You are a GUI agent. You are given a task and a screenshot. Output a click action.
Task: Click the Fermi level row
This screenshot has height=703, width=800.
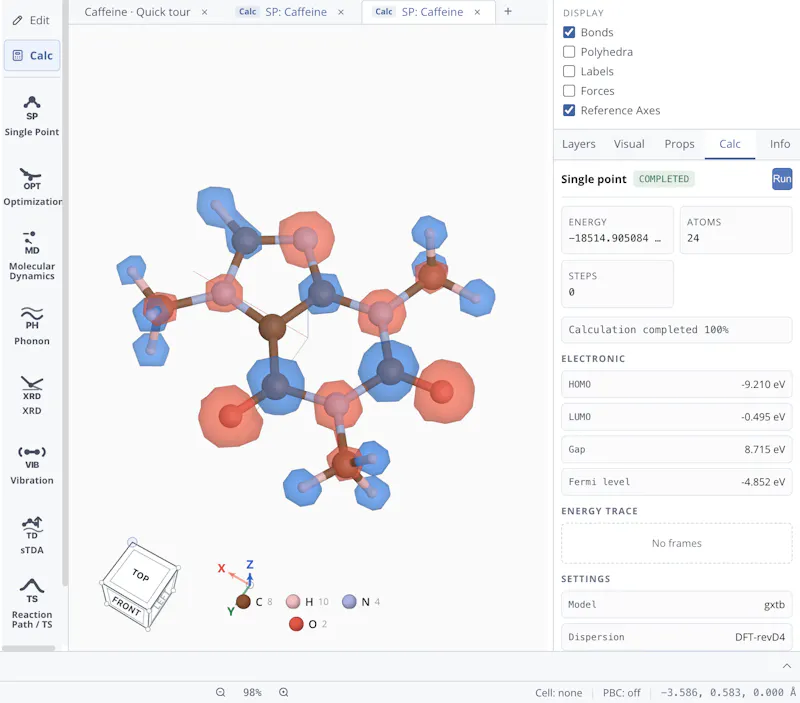tap(677, 482)
